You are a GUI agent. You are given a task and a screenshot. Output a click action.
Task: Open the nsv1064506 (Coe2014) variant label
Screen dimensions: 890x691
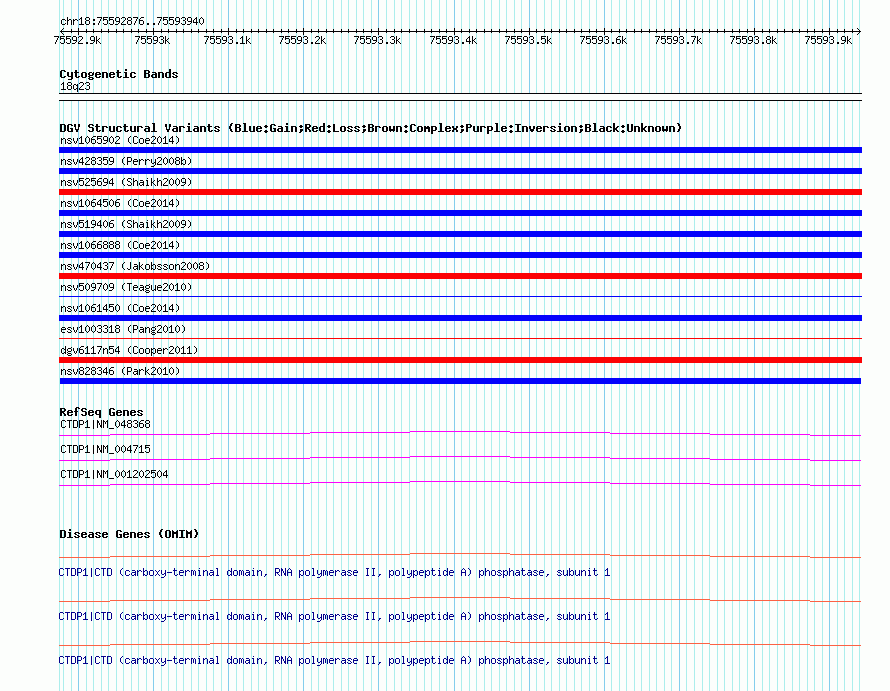[120, 203]
